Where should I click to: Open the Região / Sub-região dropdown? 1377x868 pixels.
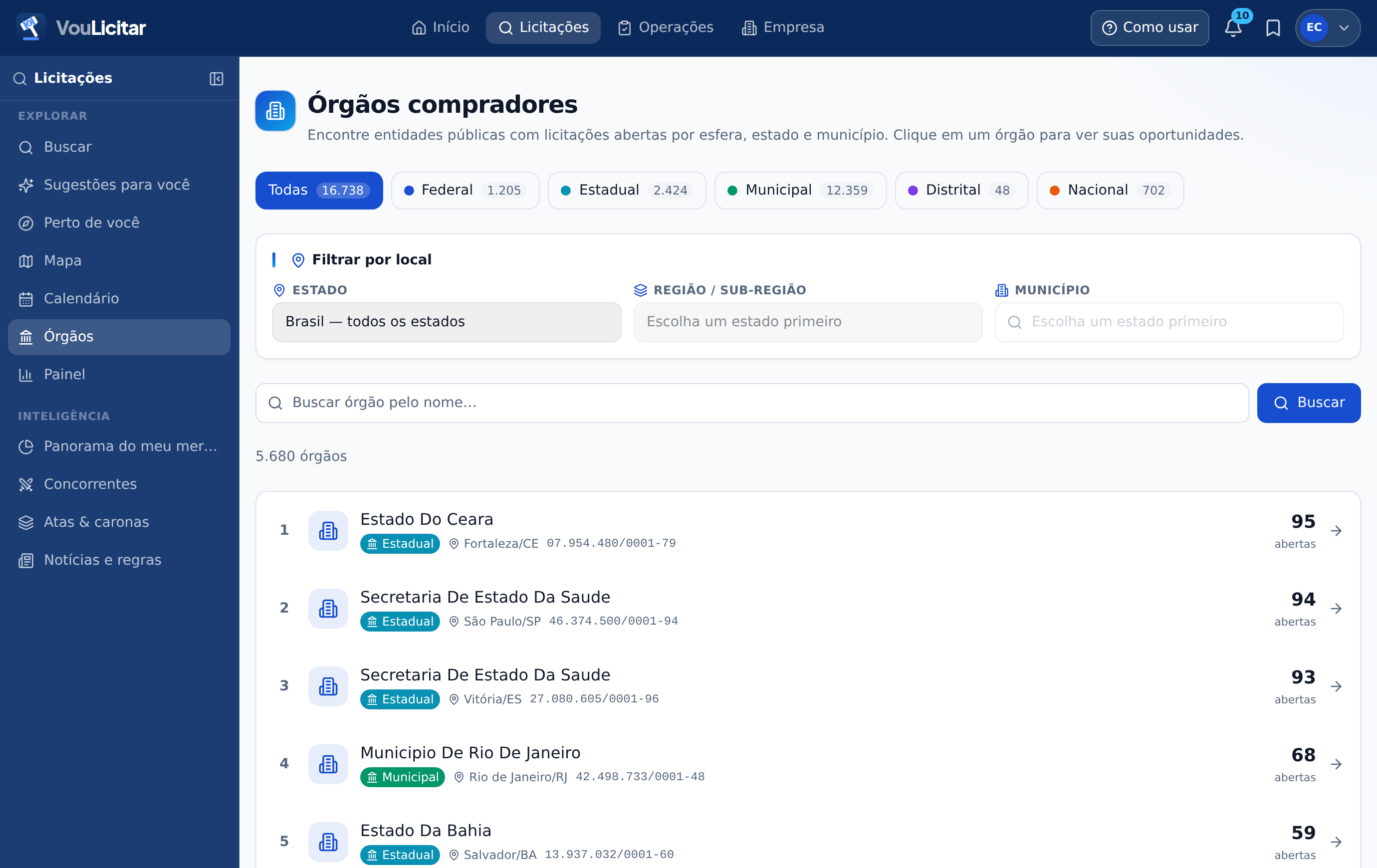(x=807, y=322)
